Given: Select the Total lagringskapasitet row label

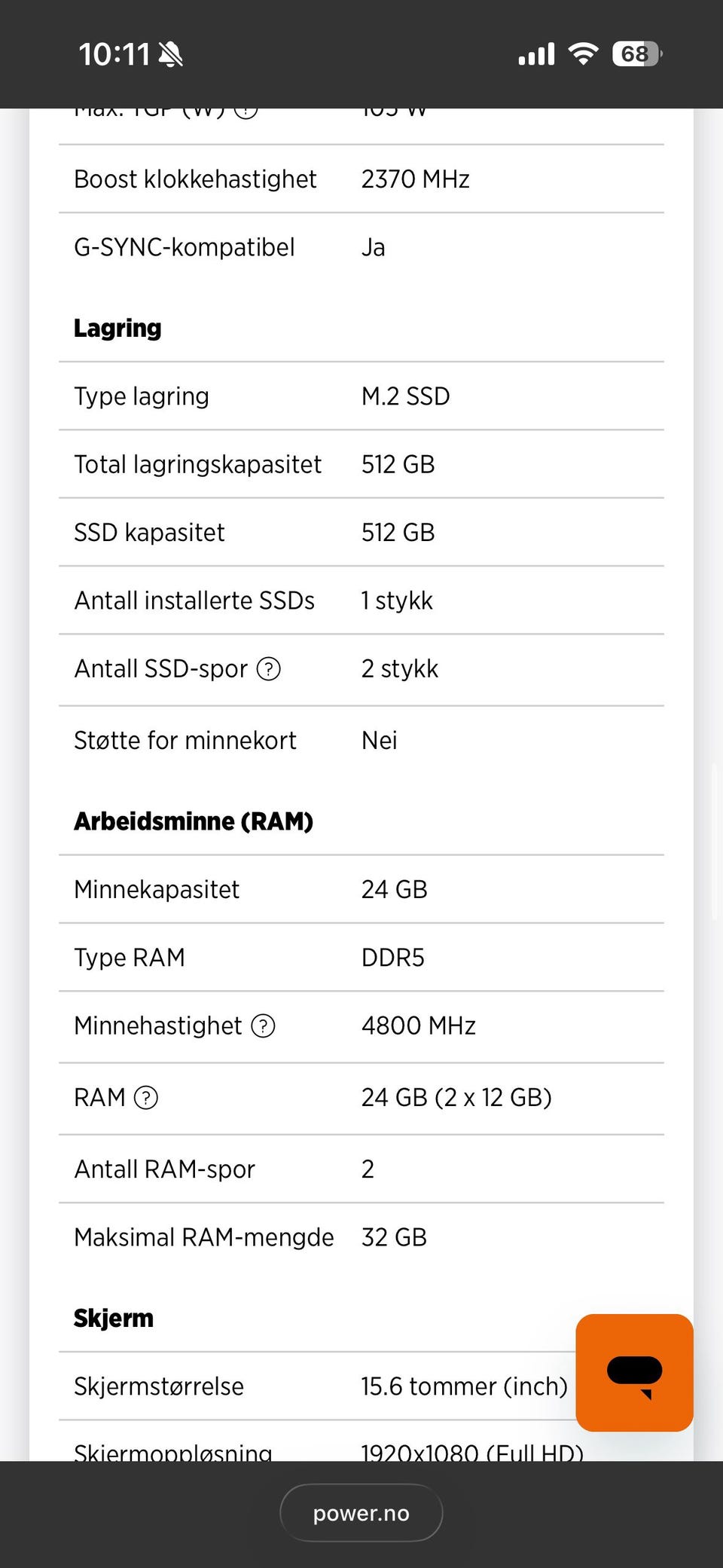Looking at the screenshot, I should click(x=197, y=465).
